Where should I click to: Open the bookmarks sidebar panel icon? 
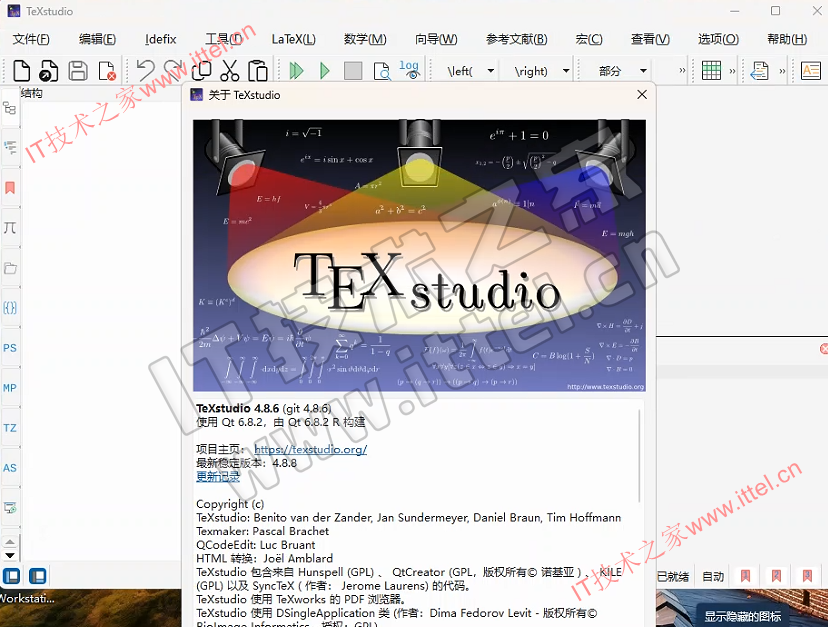click(x=10, y=188)
